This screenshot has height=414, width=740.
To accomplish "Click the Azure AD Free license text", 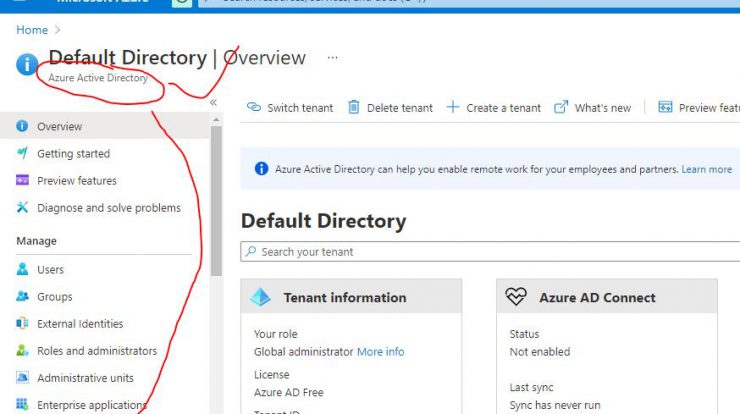I will point(289,392).
